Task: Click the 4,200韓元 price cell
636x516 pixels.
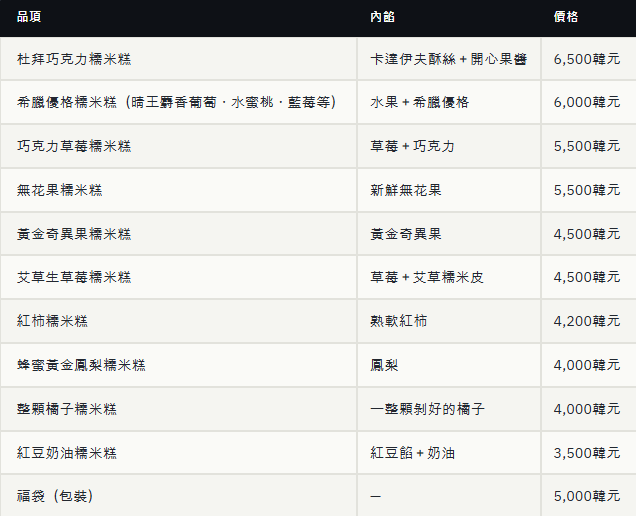Action: point(589,321)
